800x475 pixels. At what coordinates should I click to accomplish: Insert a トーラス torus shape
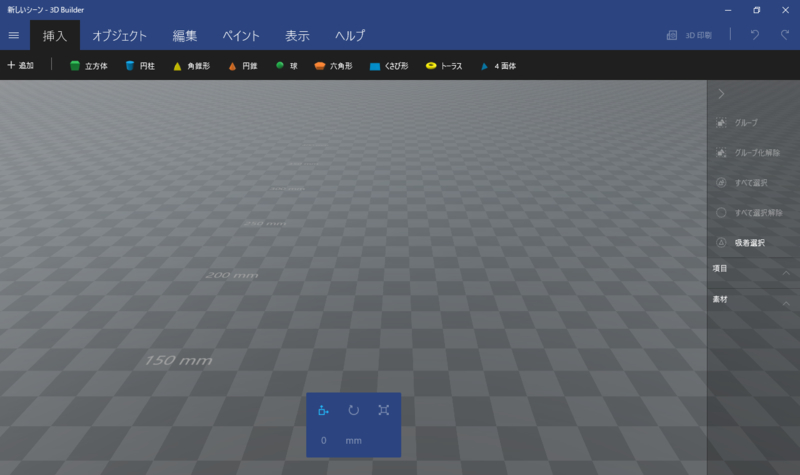click(x=444, y=66)
